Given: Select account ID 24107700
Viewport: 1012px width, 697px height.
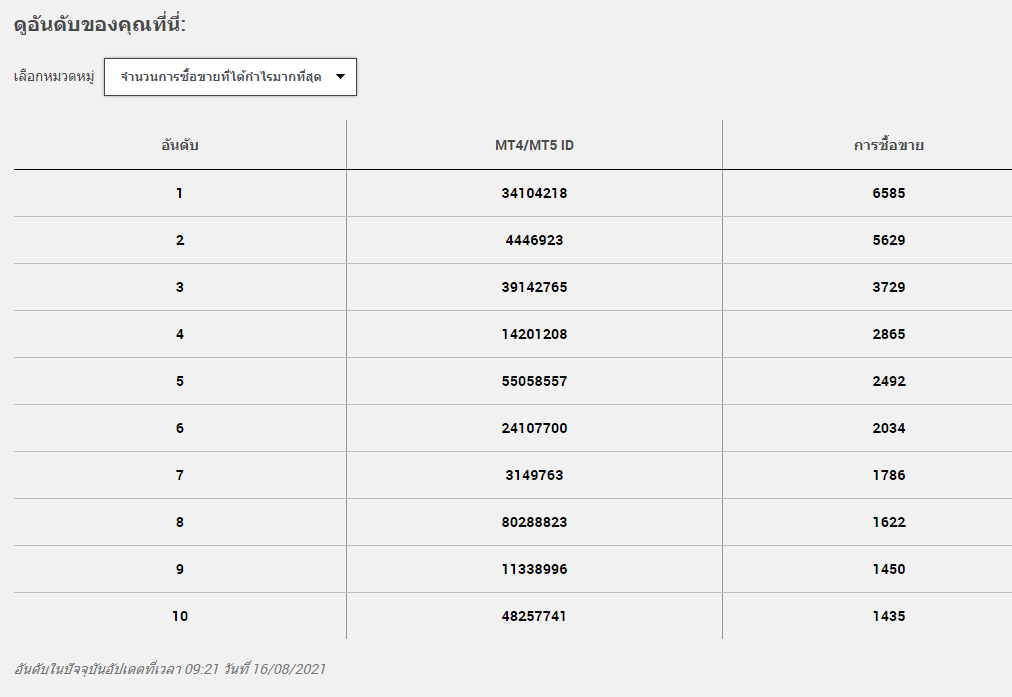Looking at the screenshot, I should point(534,429).
